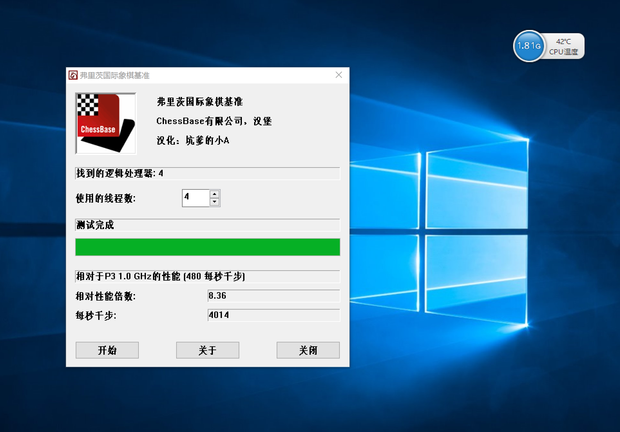Click the 相对性能倍数 label
This screenshot has width=620, height=432.
point(106,296)
